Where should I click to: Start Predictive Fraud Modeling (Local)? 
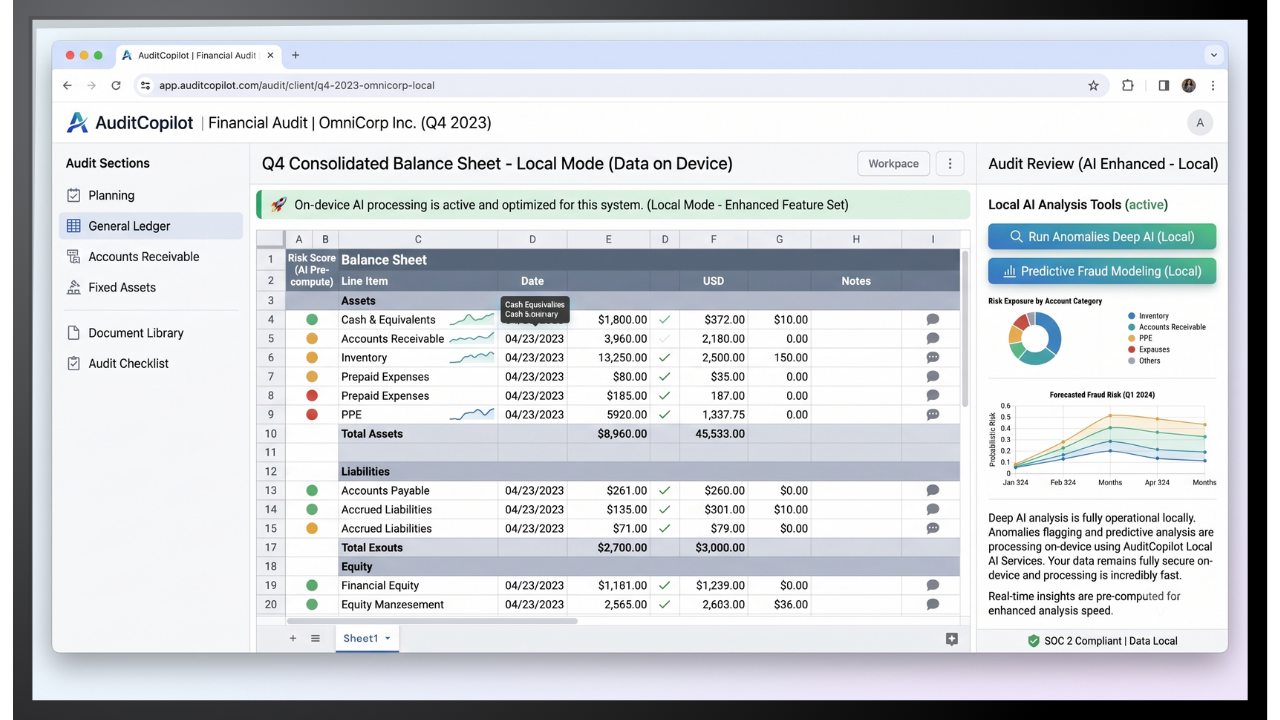click(x=1102, y=271)
